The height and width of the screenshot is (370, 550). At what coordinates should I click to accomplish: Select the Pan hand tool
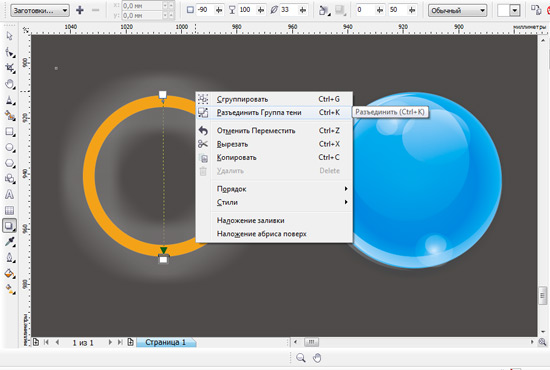pyautogui.click(x=9, y=84)
